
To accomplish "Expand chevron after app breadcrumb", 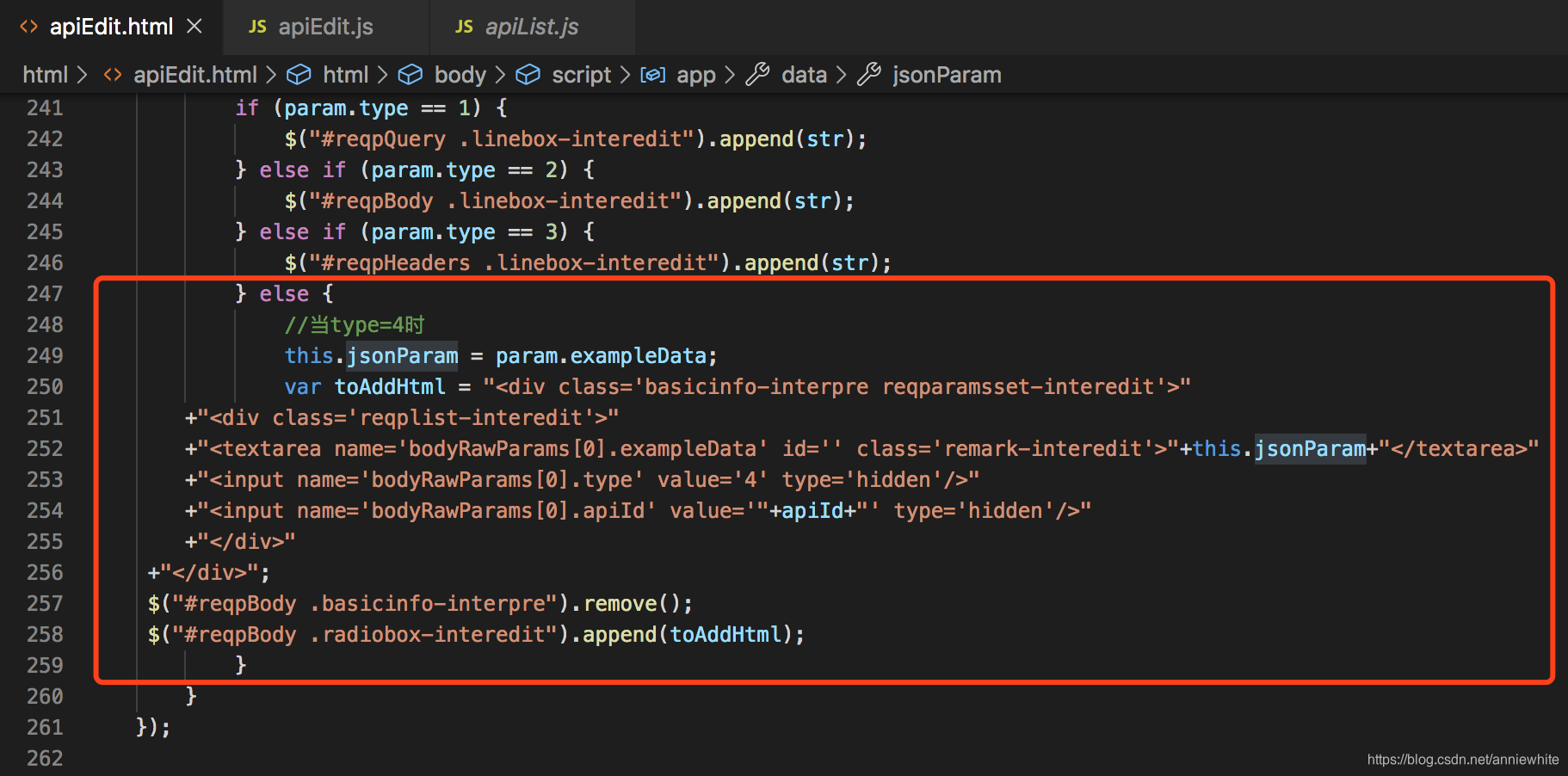I will tap(730, 75).
